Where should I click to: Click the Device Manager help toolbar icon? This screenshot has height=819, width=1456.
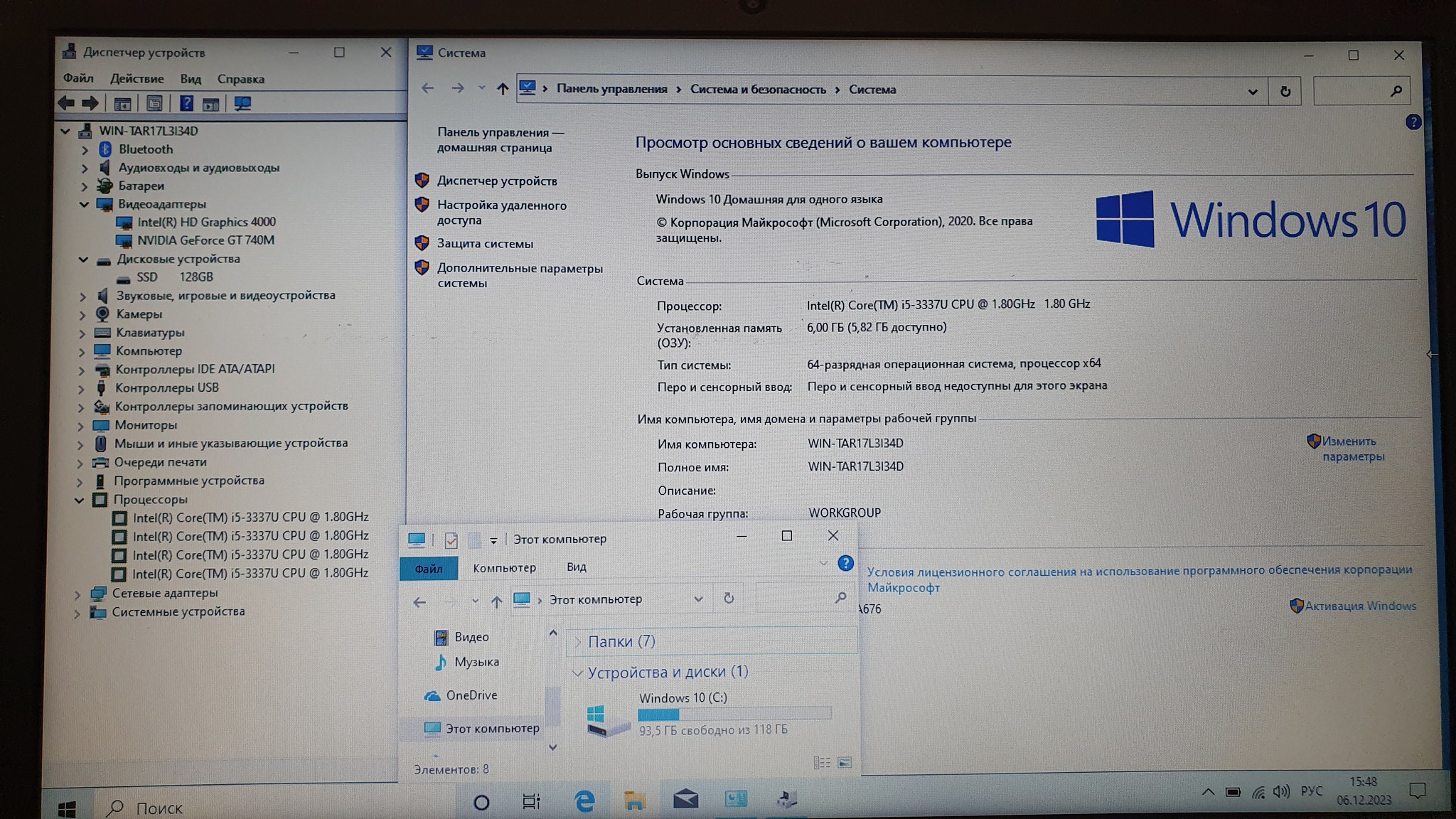[x=186, y=104]
